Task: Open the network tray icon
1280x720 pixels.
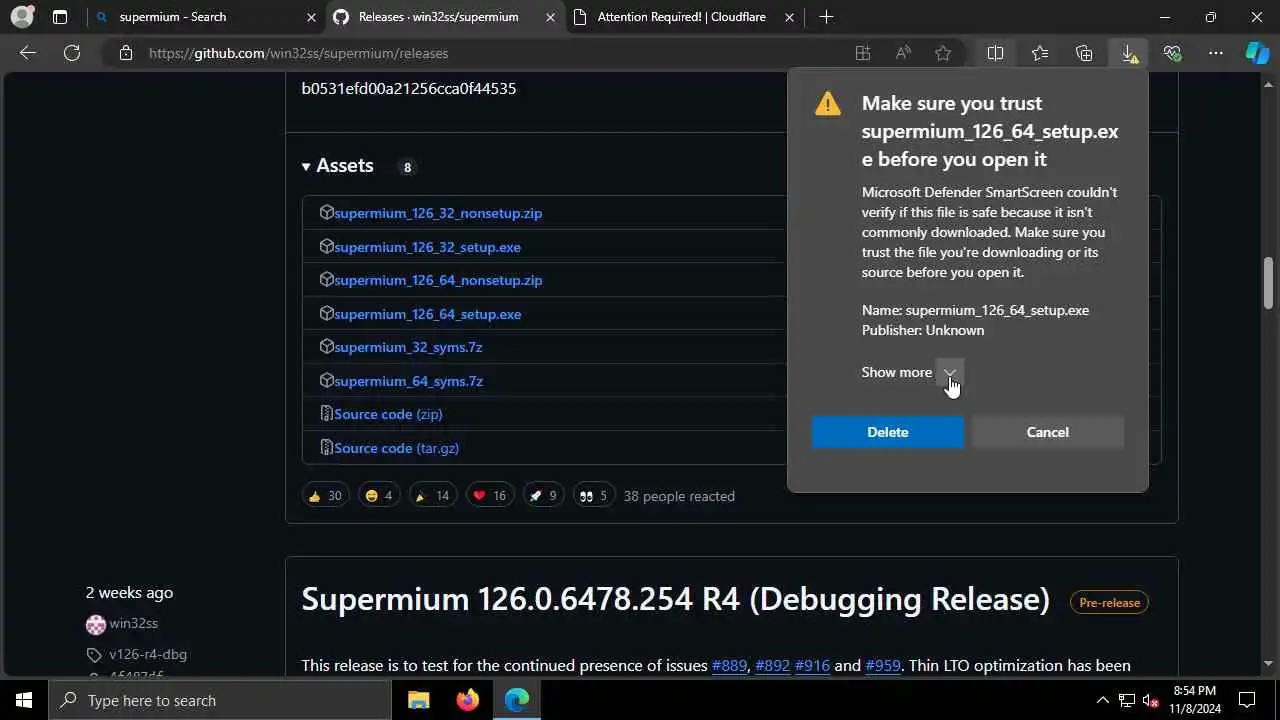Action: (x=1126, y=700)
